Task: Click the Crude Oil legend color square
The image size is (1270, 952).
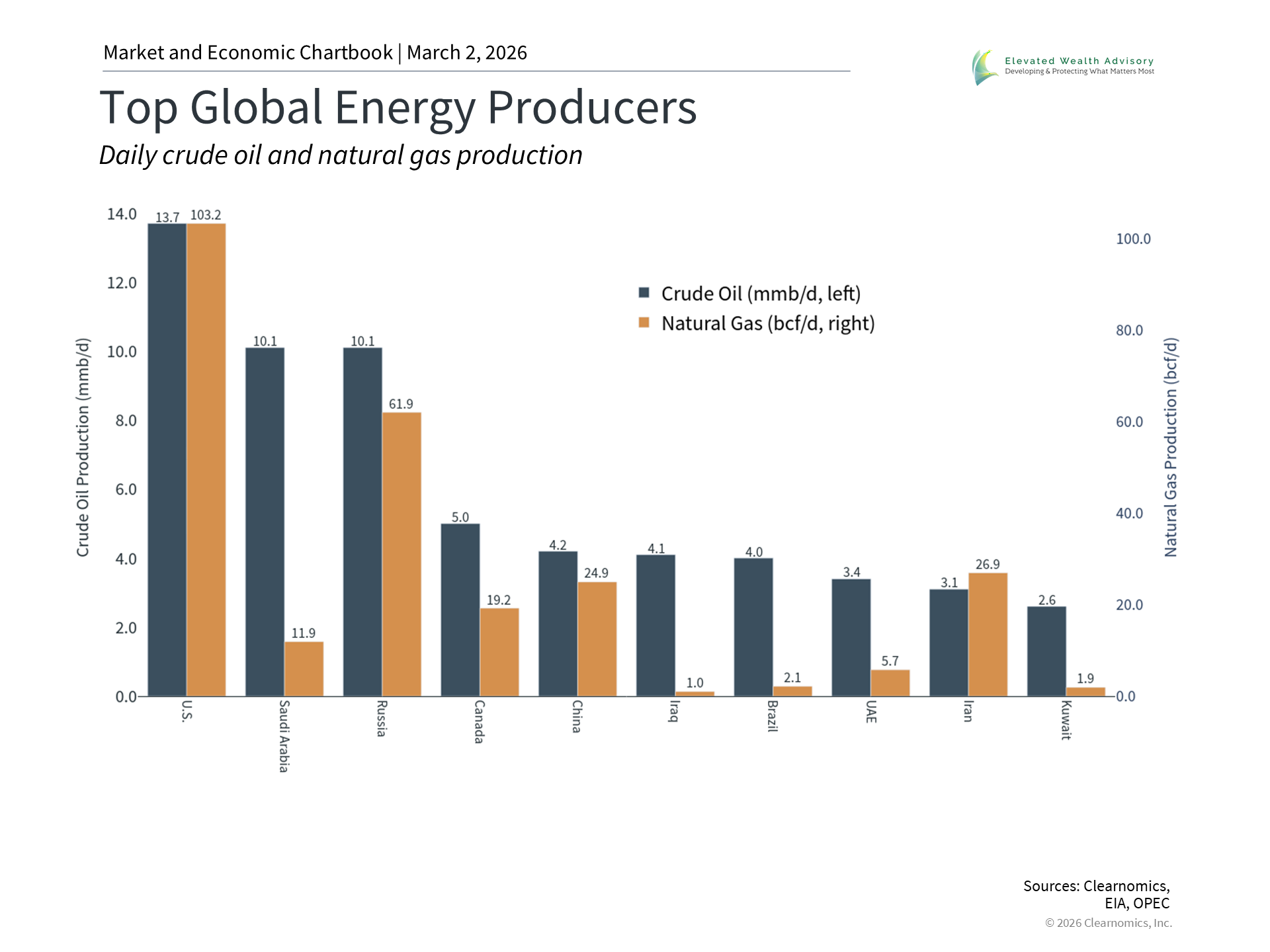Action: (x=644, y=293)
